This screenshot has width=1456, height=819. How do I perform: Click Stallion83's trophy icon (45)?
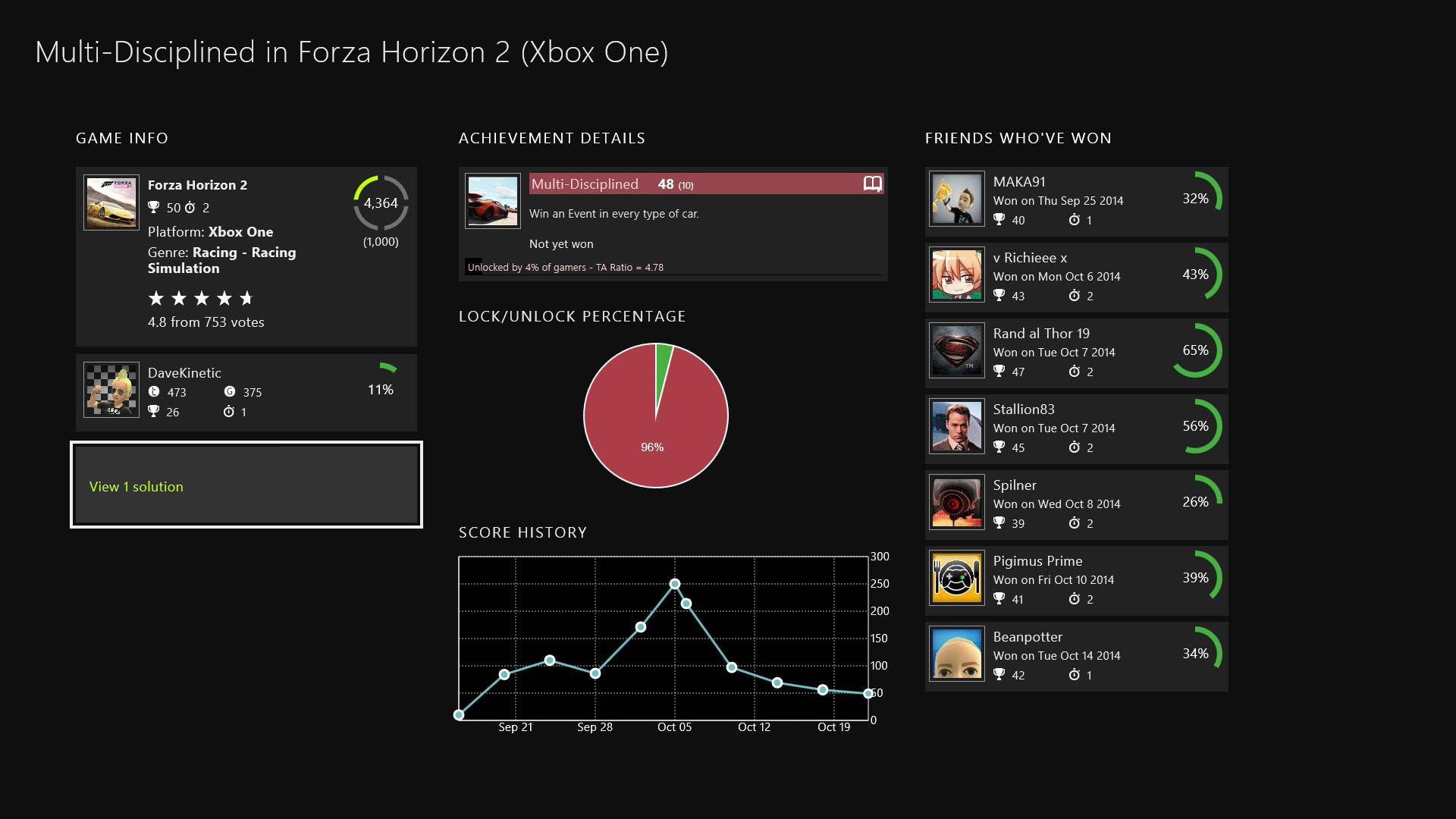tap(999, 447)
